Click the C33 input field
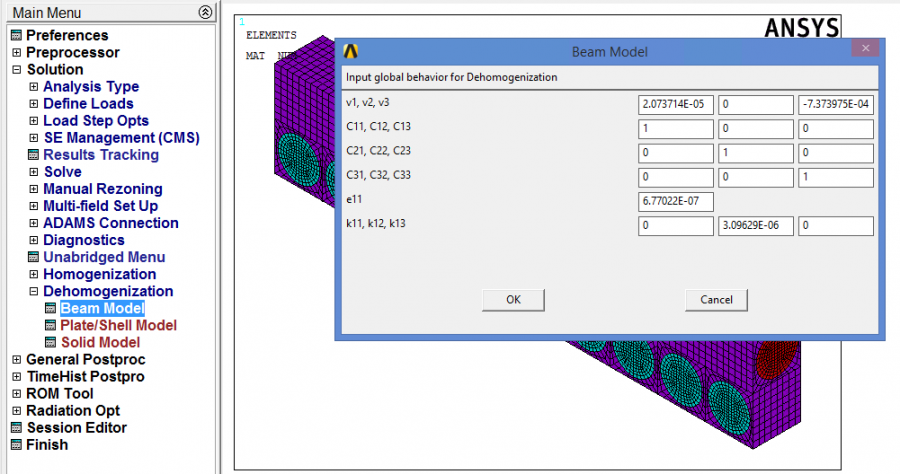 tap(836, 177)
